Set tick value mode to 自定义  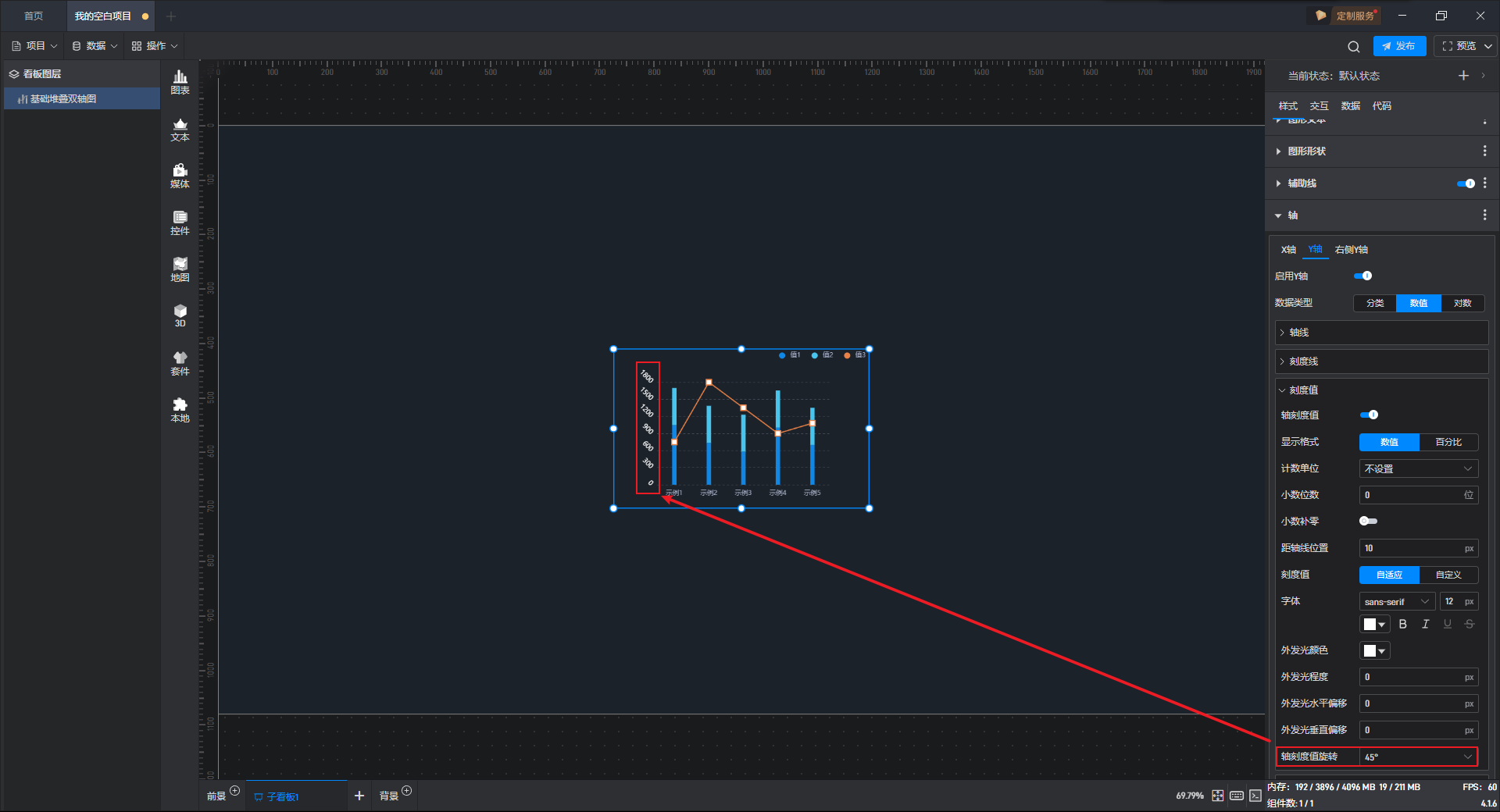(x=1448, y=575)
